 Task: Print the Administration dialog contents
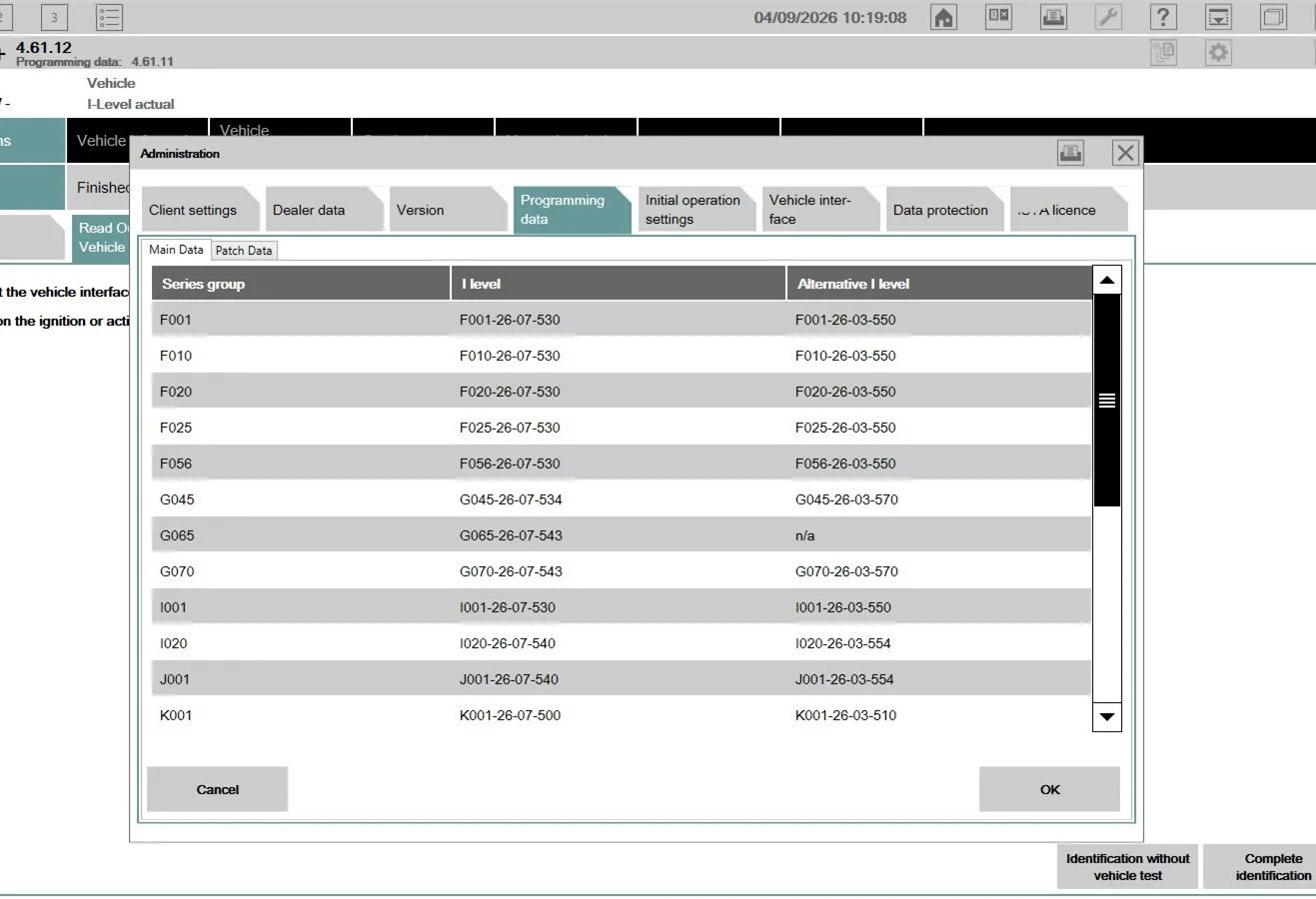click(x=1070, y=153)
